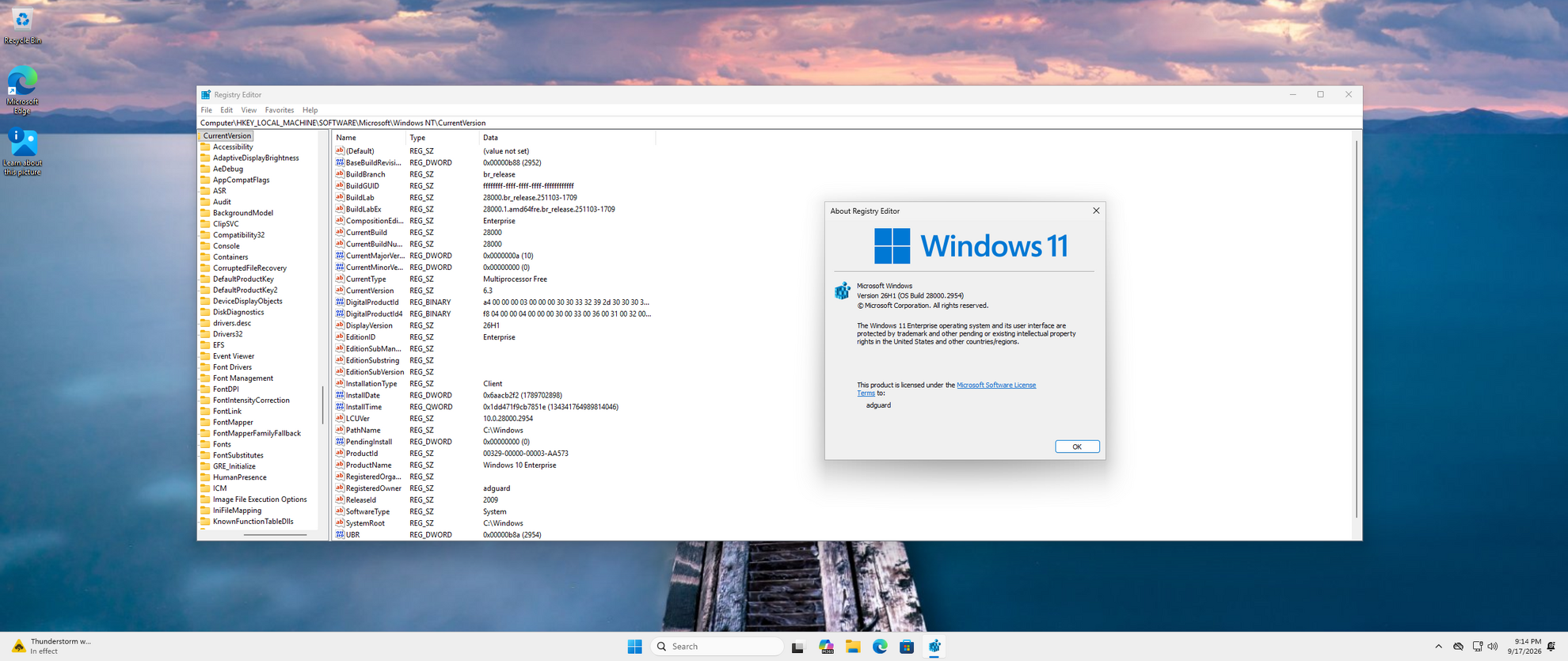The height and width of the screenshot is (661, 1568).
Task: Click the folder icon of the Fonts key
Action: pyautogui.click(x=205, y=444)
